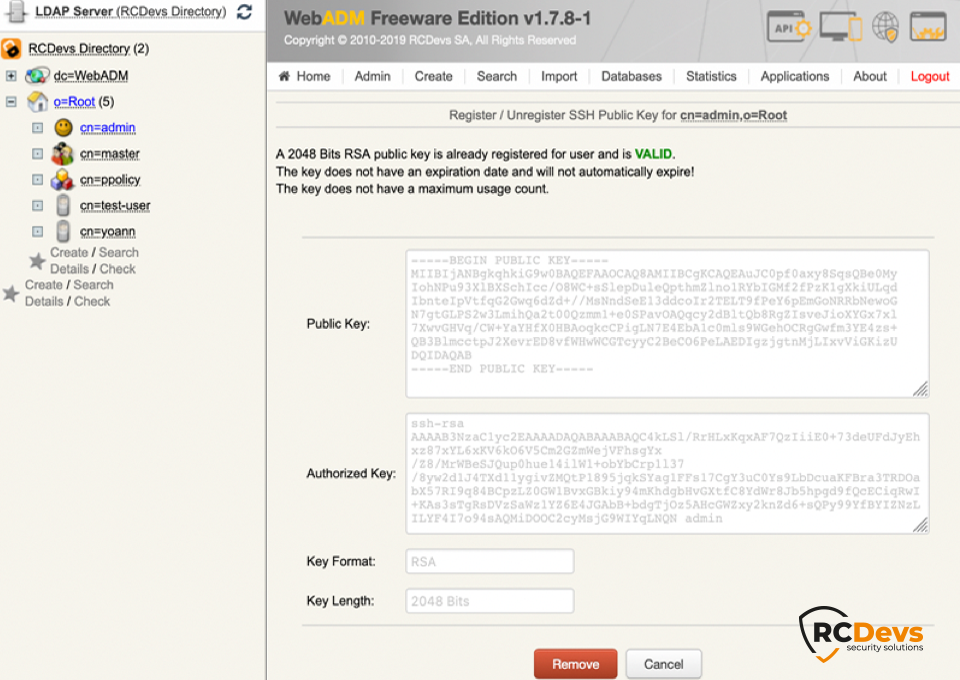Click the Cancel button
The width and height of the screenshot is (960, 680).
pyautogui.click(x=664, y=664)
